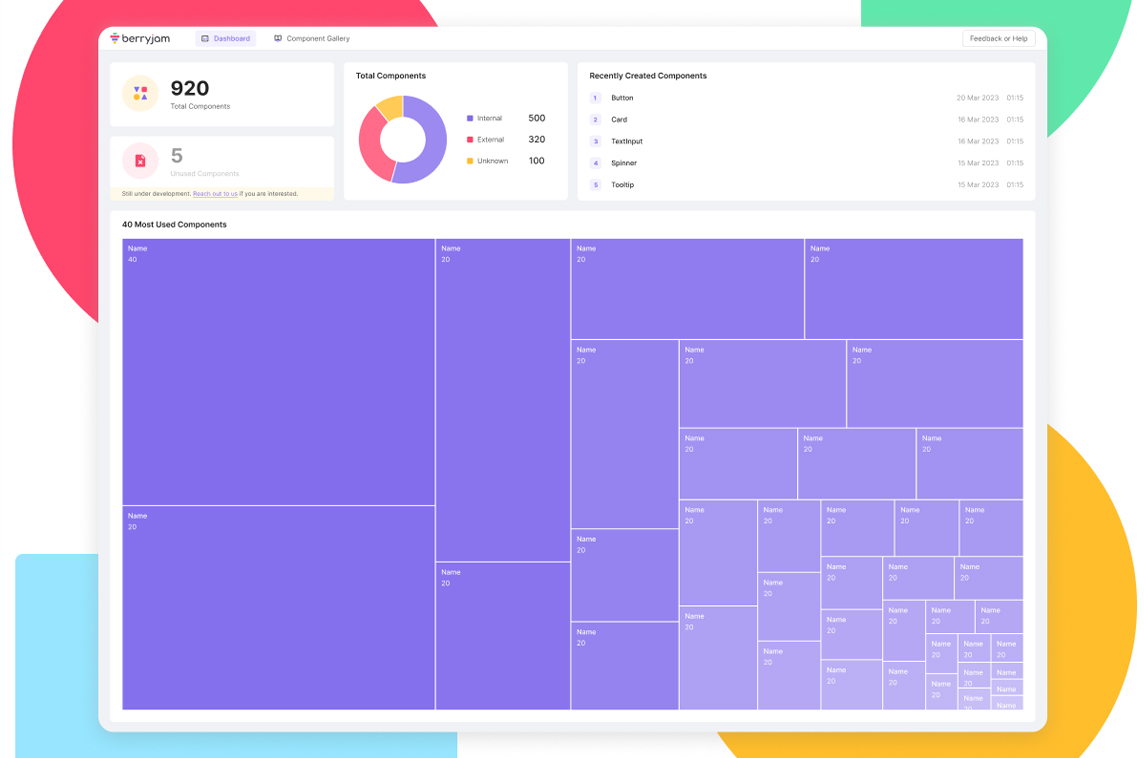Select the yellow Unknown donut segment

coord(390,108)
